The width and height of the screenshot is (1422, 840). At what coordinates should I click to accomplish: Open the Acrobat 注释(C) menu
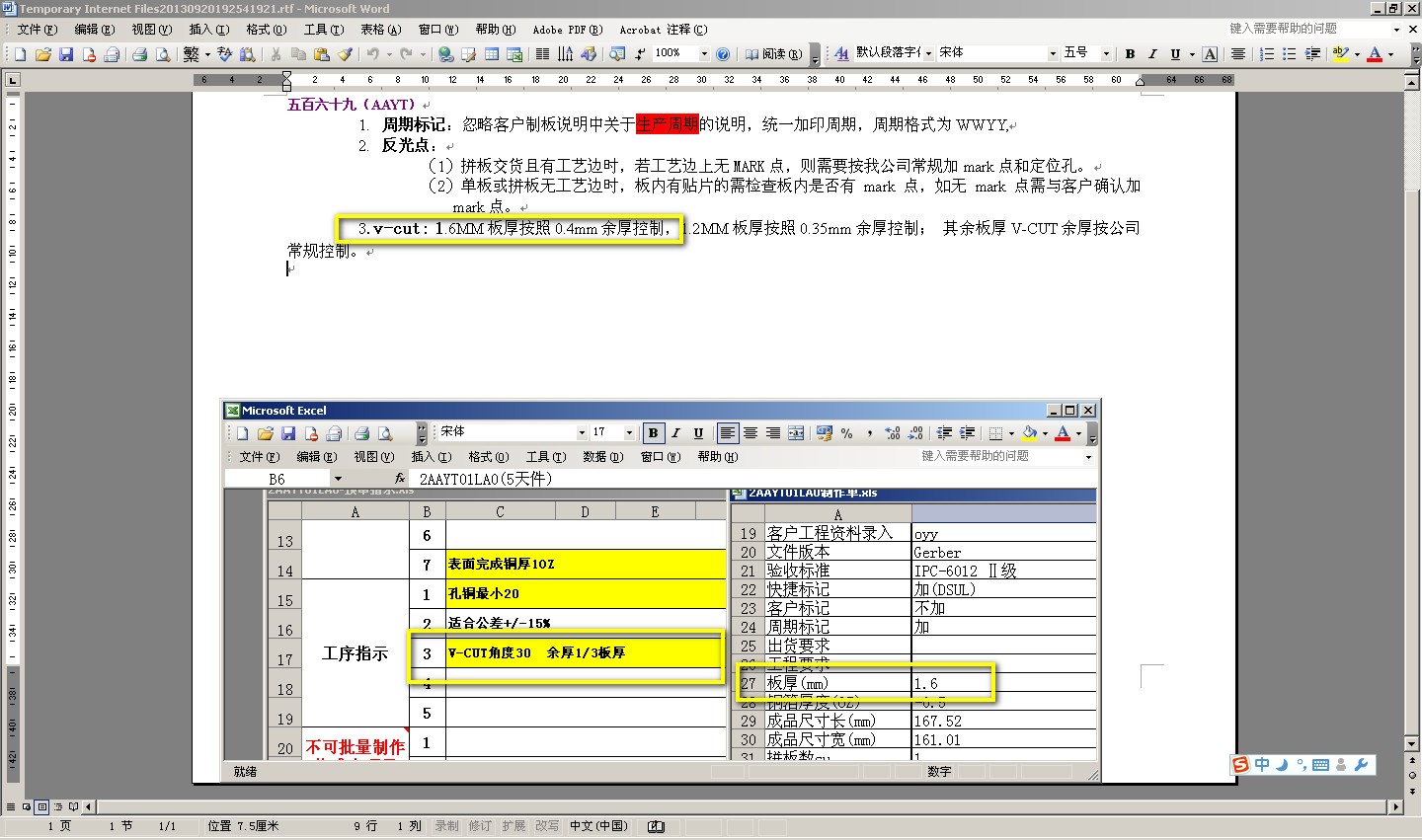click(663, 30)
